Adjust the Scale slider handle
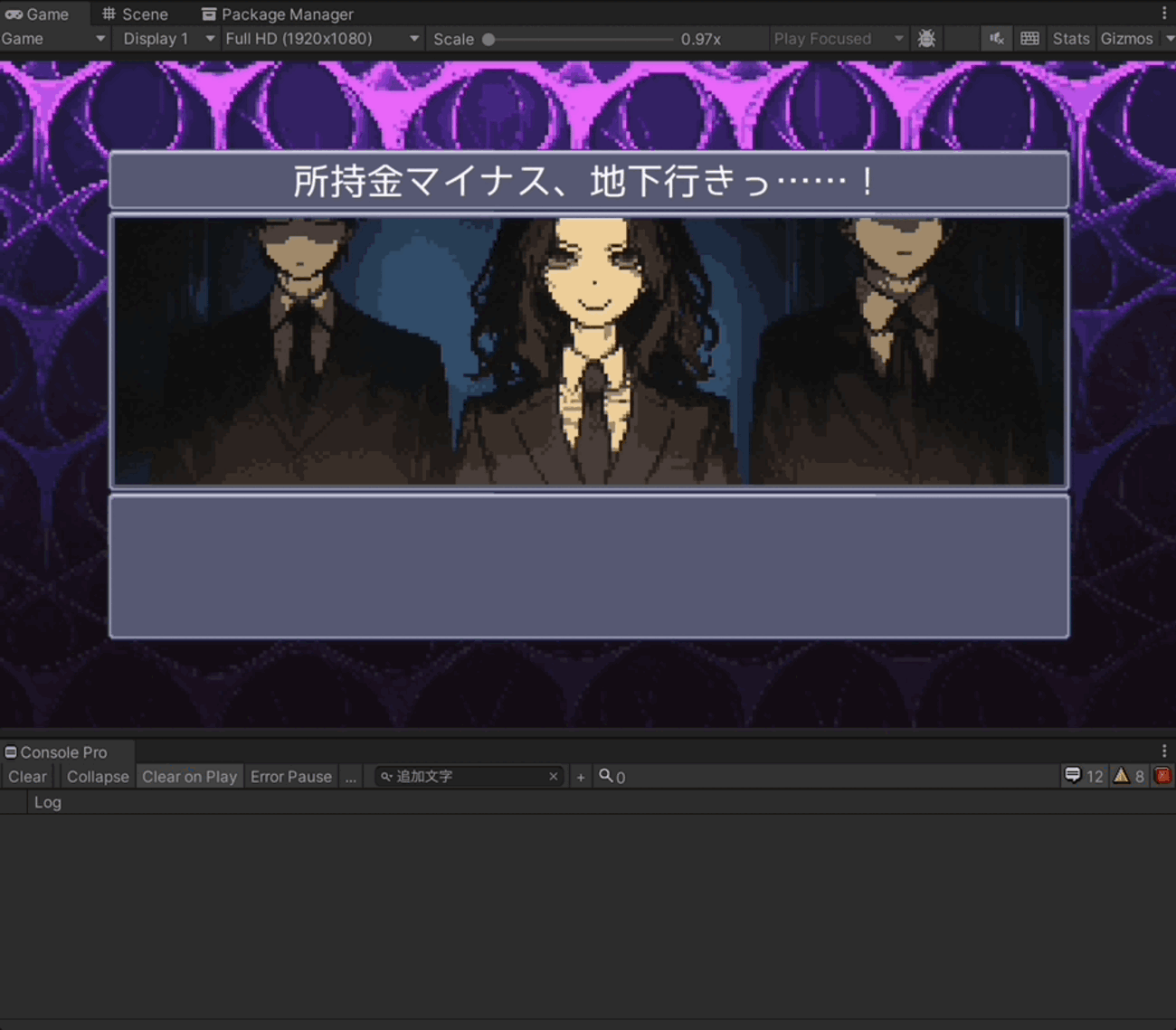 [488, 39]
